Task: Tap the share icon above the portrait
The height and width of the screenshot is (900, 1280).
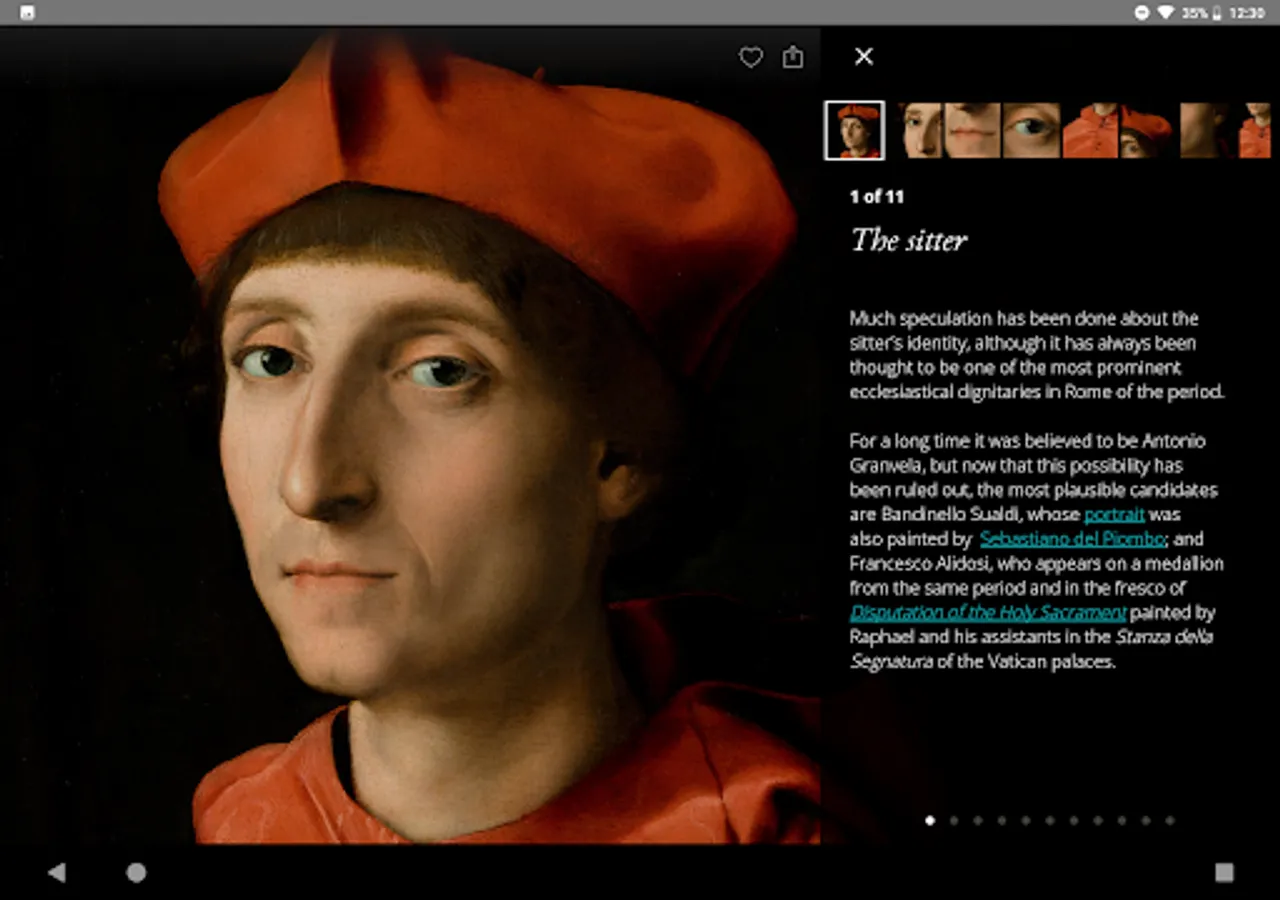Action: point(793,57)
